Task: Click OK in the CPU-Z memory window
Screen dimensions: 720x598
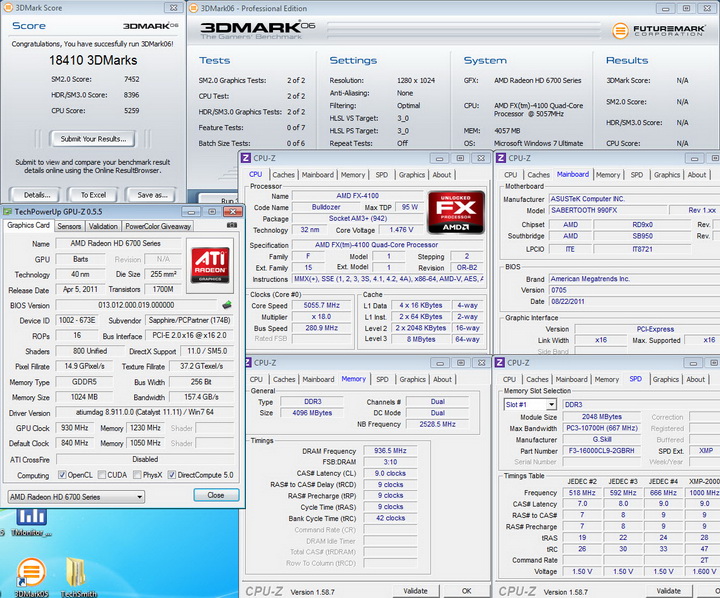Action: (x=467, y=591)
